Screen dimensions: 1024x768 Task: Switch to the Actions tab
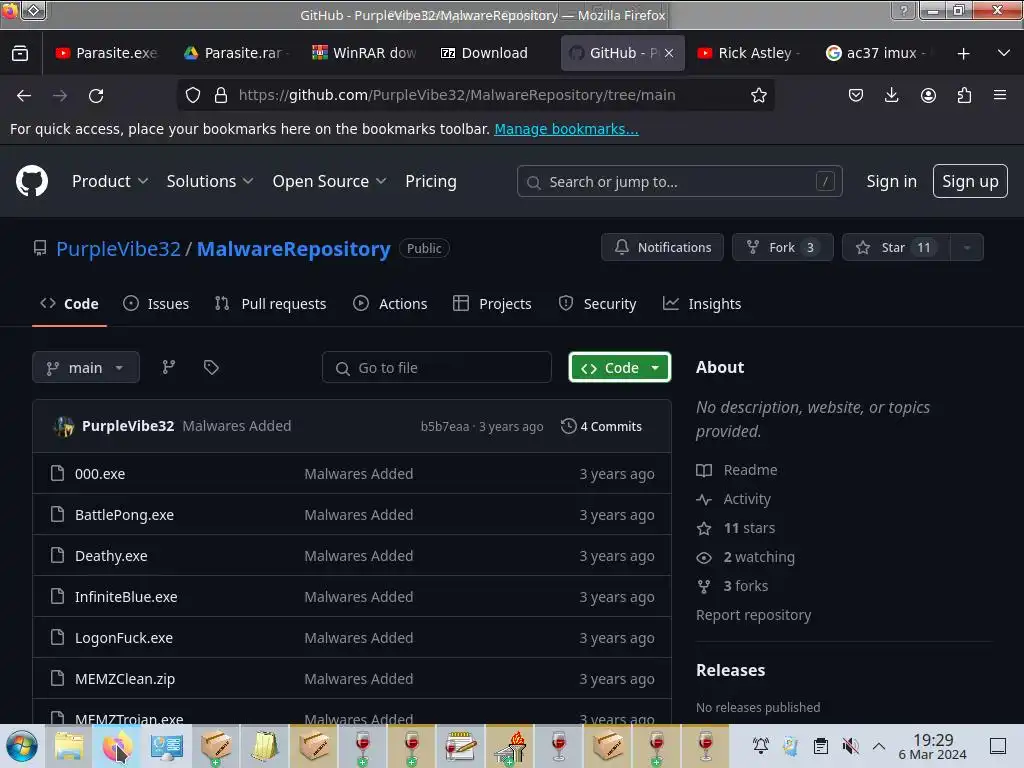pyautogui.click(x=390, y=304)
